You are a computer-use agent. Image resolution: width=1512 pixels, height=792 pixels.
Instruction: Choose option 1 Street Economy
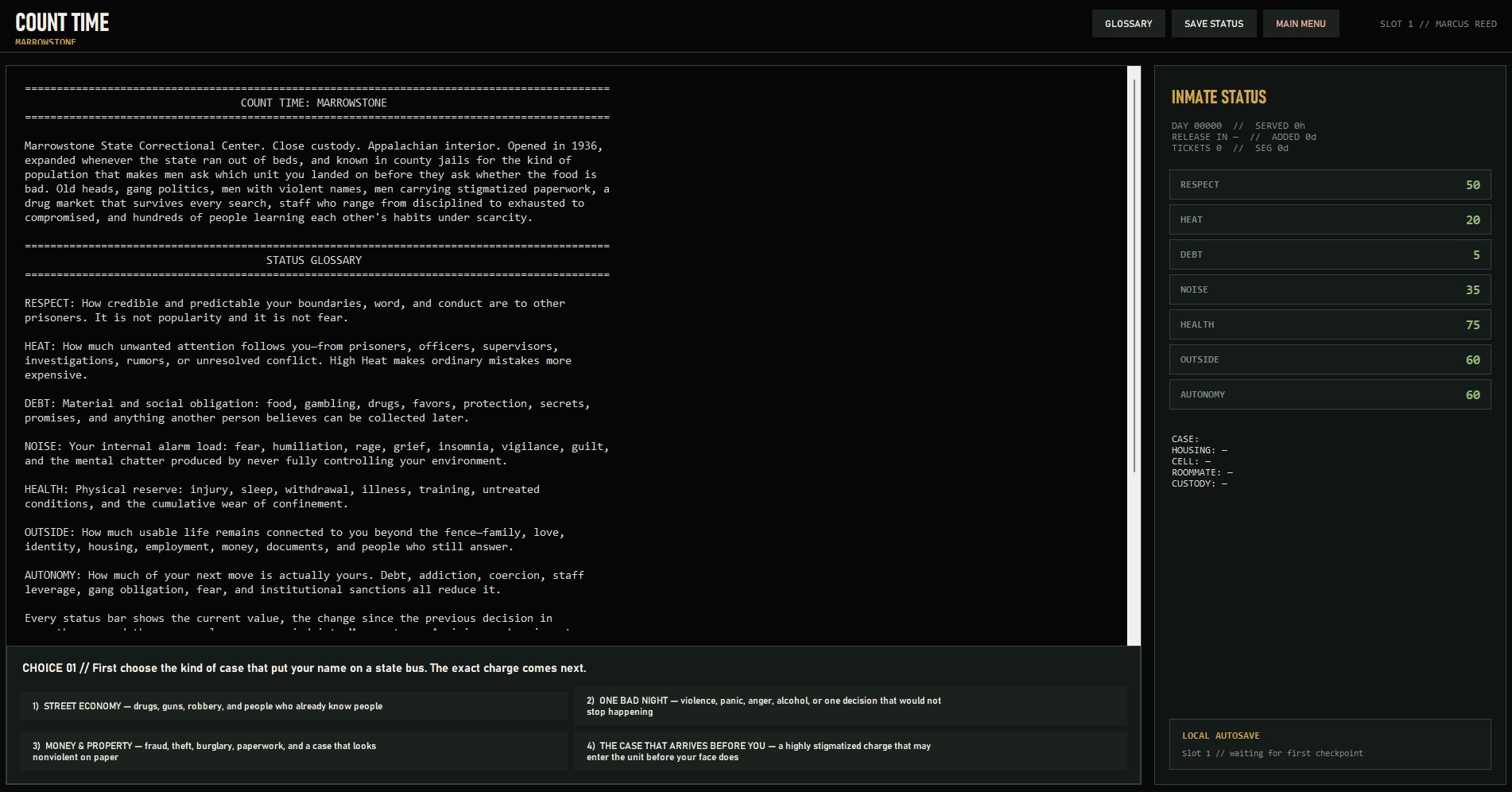[294, 706]
